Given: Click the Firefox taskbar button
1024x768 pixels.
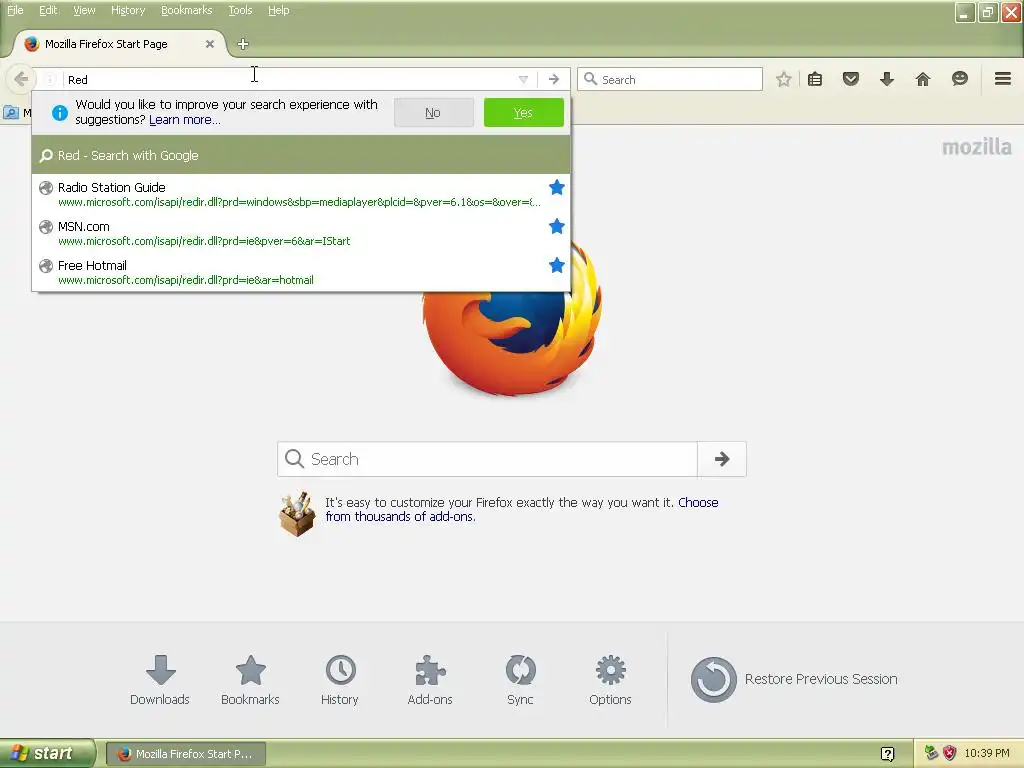Looking at the screenshot, I should (185, 754).
